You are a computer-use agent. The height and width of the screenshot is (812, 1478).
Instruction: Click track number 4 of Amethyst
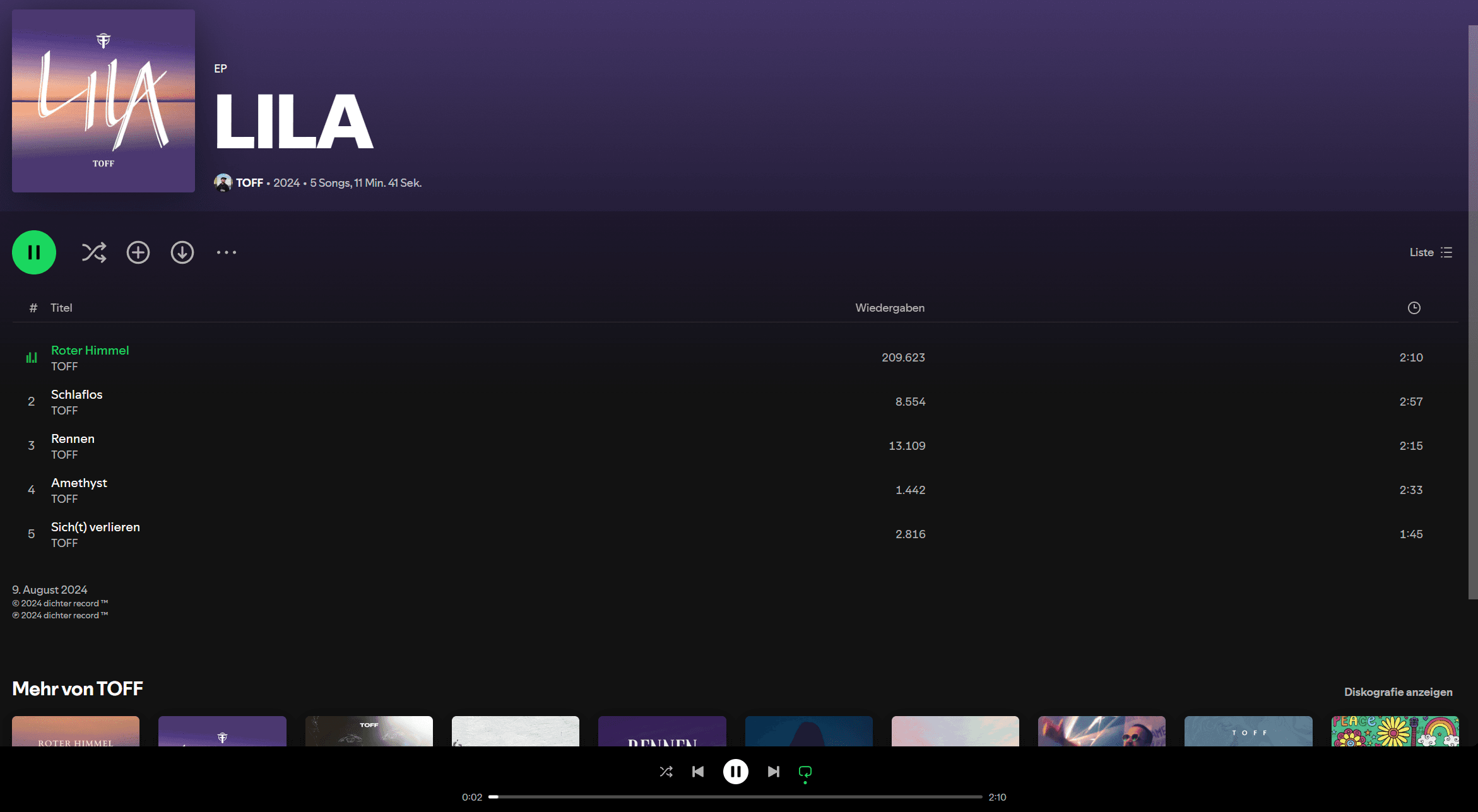pyautogui.click(x=32, y=490)
